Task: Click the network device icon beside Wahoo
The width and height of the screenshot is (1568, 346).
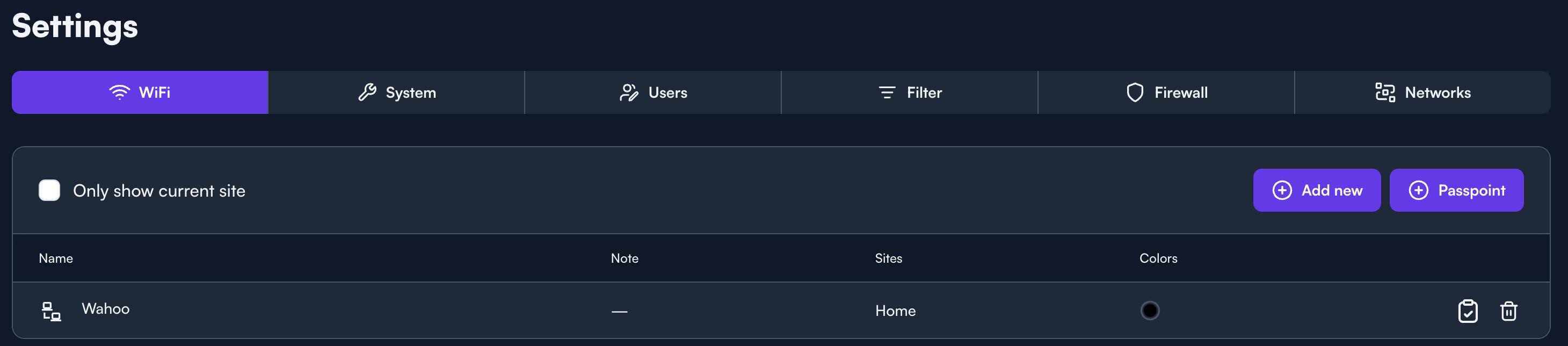Action: click(x=51, y=311)
